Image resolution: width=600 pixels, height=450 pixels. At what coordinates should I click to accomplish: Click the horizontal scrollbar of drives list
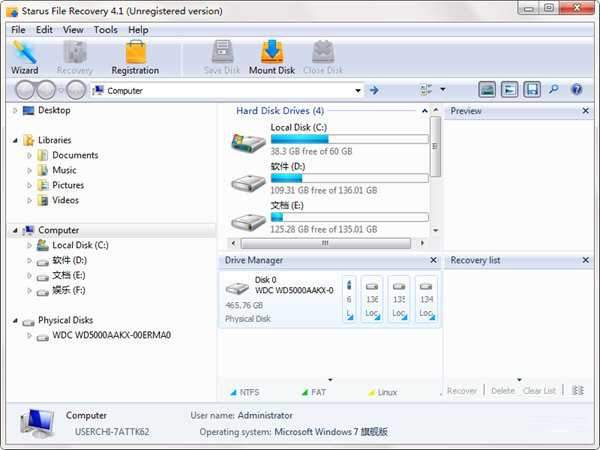pyautogui.click(x=326, y=243)
